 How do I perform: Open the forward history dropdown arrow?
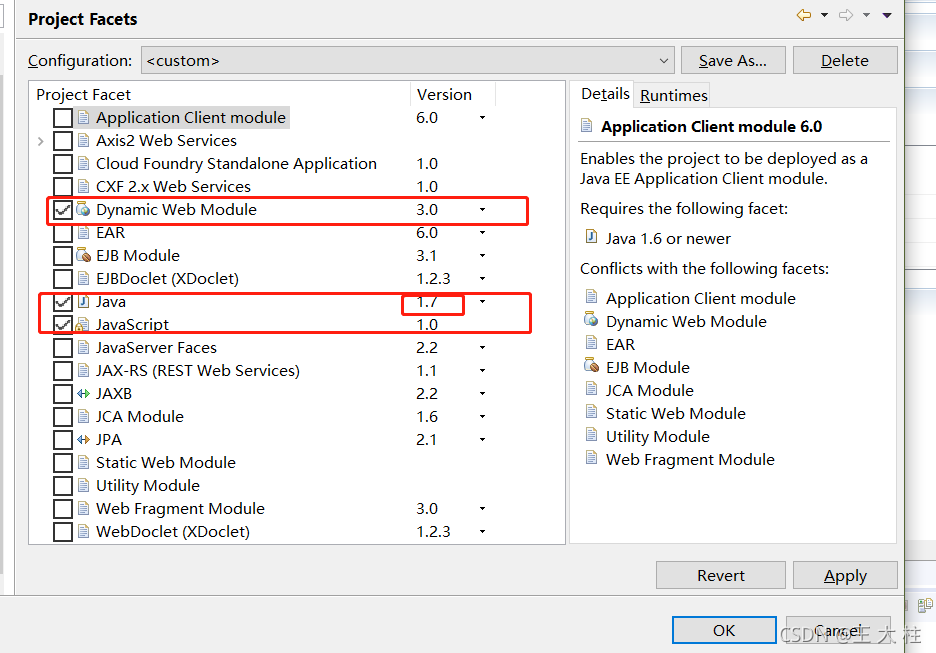tap(866, 16)
